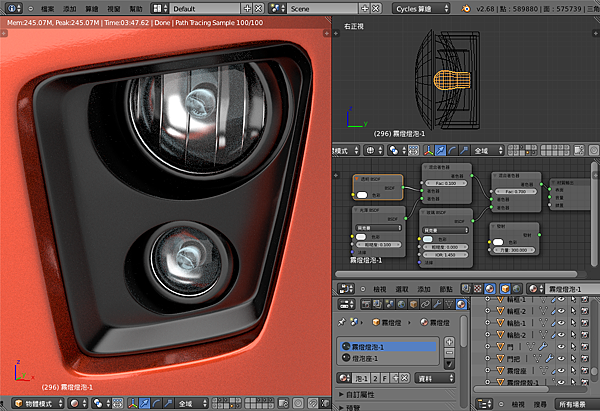This screenshot has height=411, width=600.
Task: Open the Object properties cube tab
Action: [413, 304]
